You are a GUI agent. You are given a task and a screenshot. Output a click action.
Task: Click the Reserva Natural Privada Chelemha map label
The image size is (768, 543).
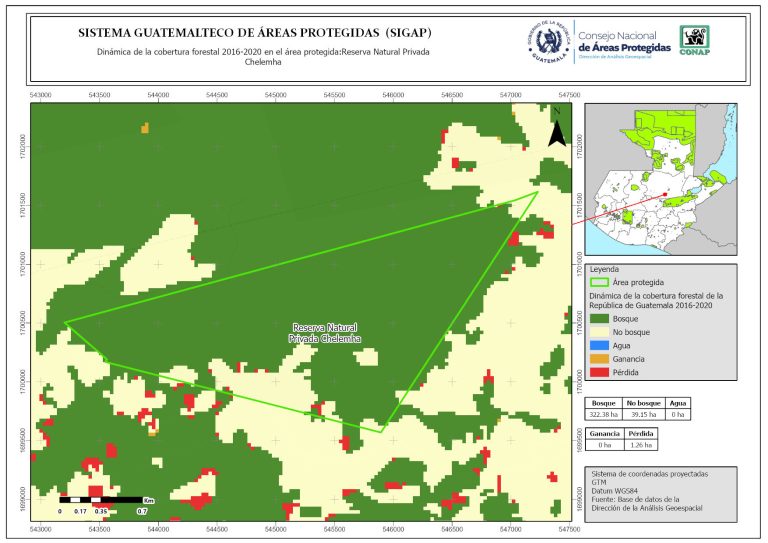tap(325, 333)
